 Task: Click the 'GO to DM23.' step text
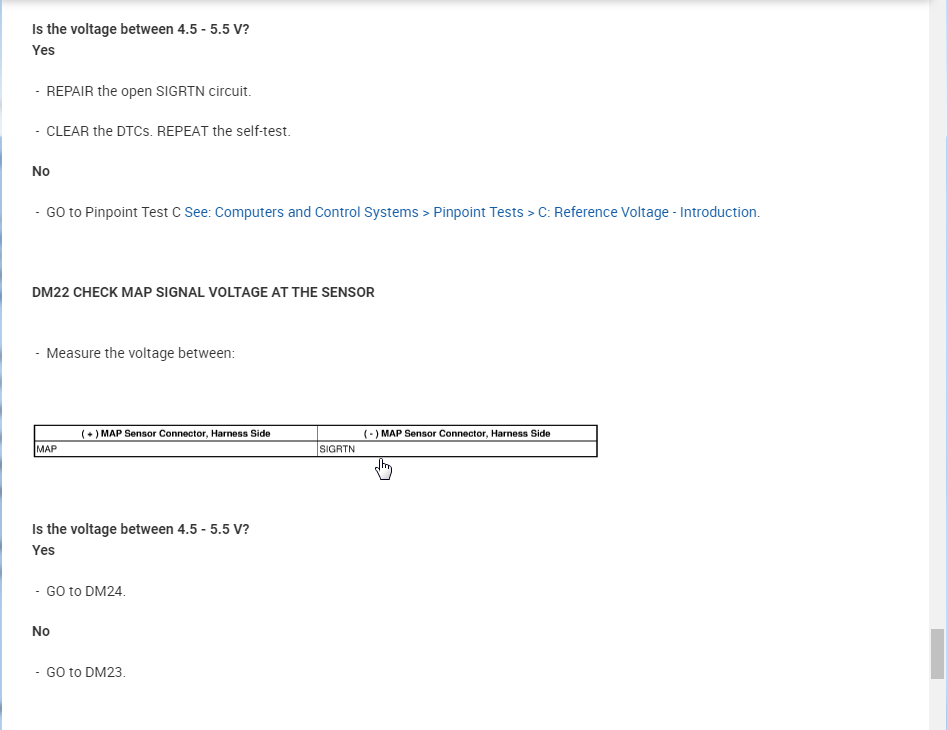[86, 672]
